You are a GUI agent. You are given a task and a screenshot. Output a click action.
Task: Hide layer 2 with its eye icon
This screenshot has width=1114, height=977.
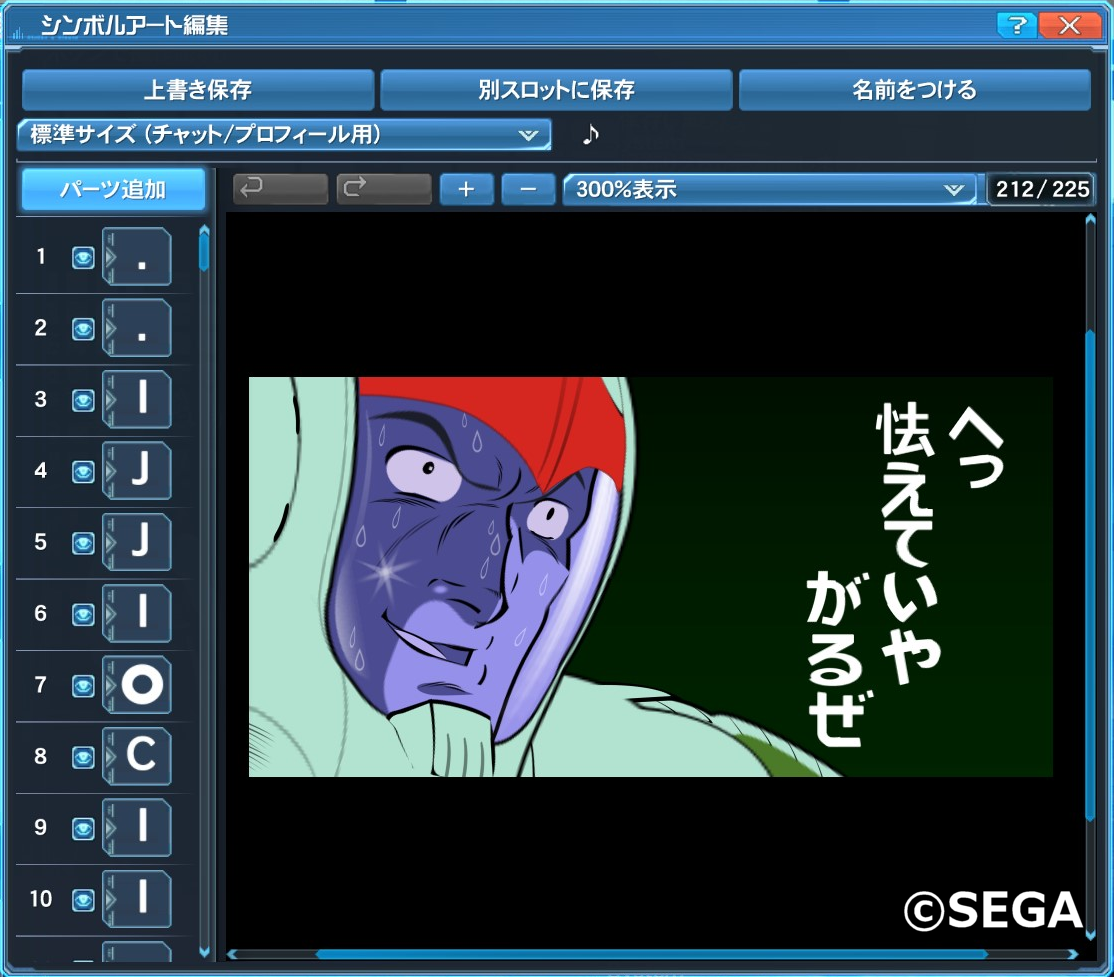[83, 329]
